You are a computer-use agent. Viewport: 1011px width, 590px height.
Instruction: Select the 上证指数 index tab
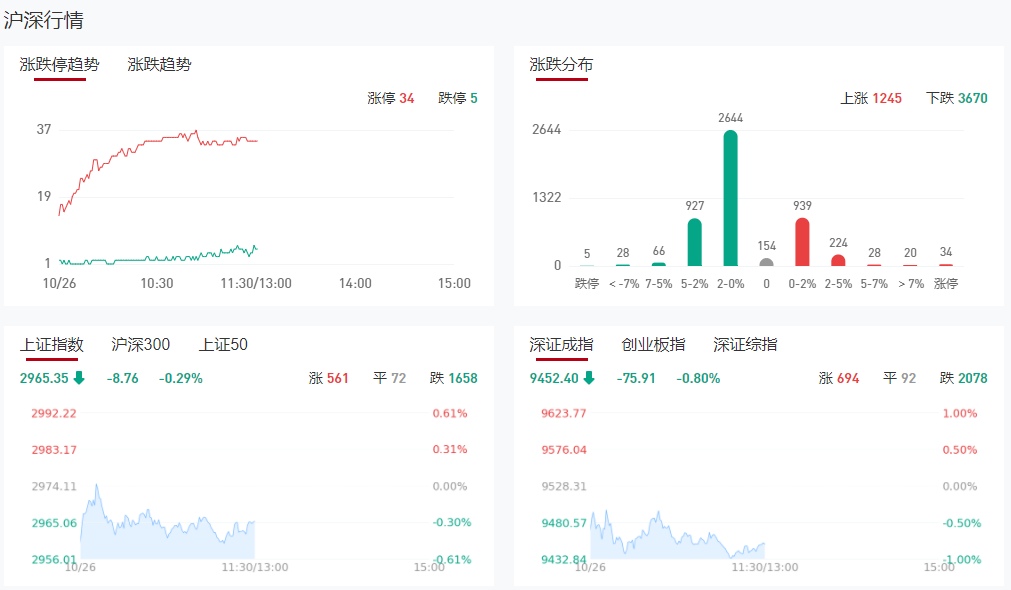(x=52, y=345)
